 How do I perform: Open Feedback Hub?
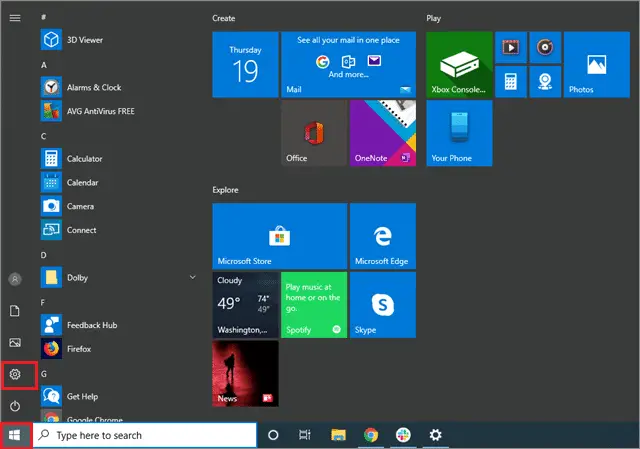click(x=118, y=325)
